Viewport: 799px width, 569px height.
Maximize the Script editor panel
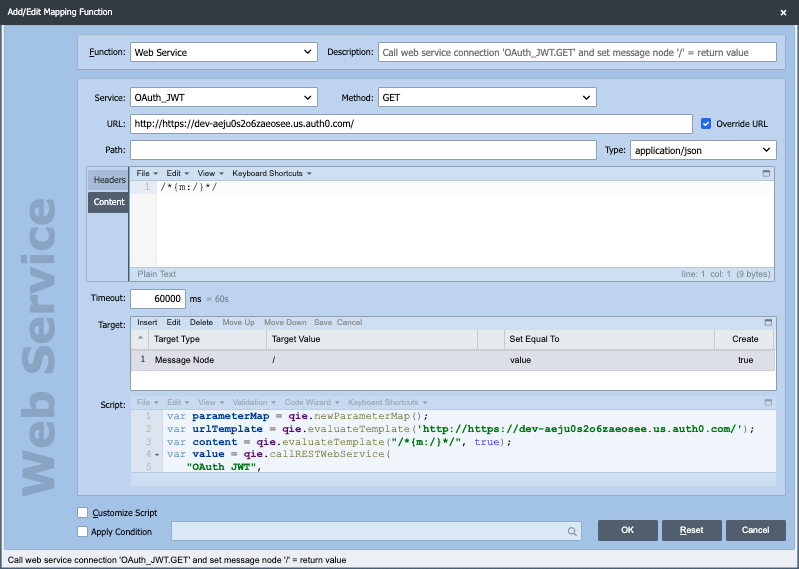(x=768, y=402)
